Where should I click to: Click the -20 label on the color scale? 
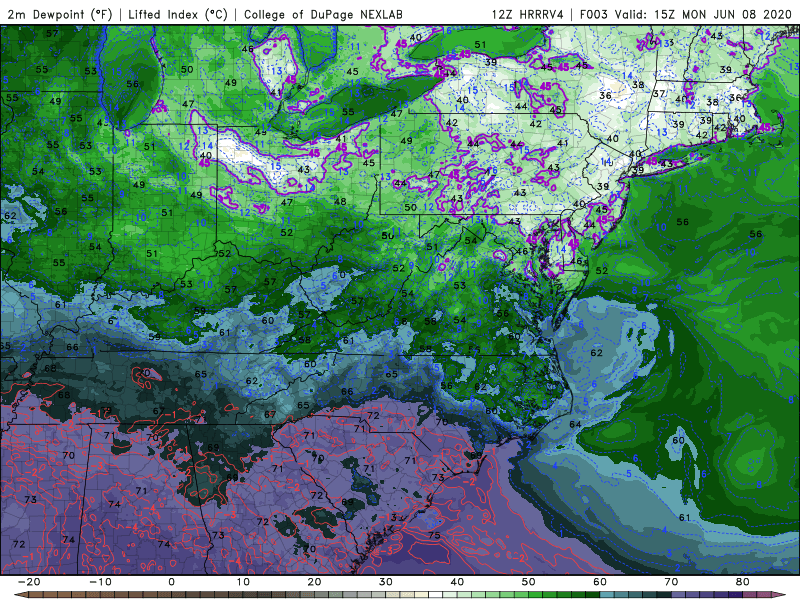[x=28, y=582]
